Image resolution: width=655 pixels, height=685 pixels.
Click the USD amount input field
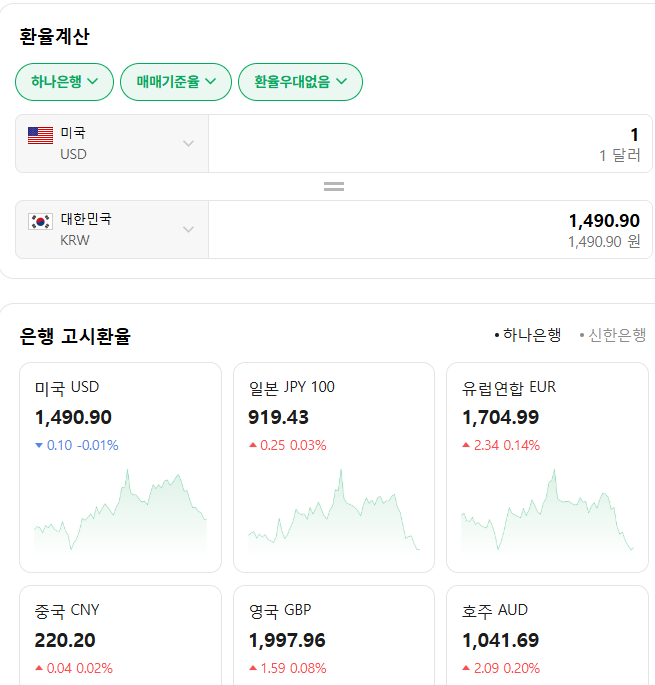click(430, 144)
